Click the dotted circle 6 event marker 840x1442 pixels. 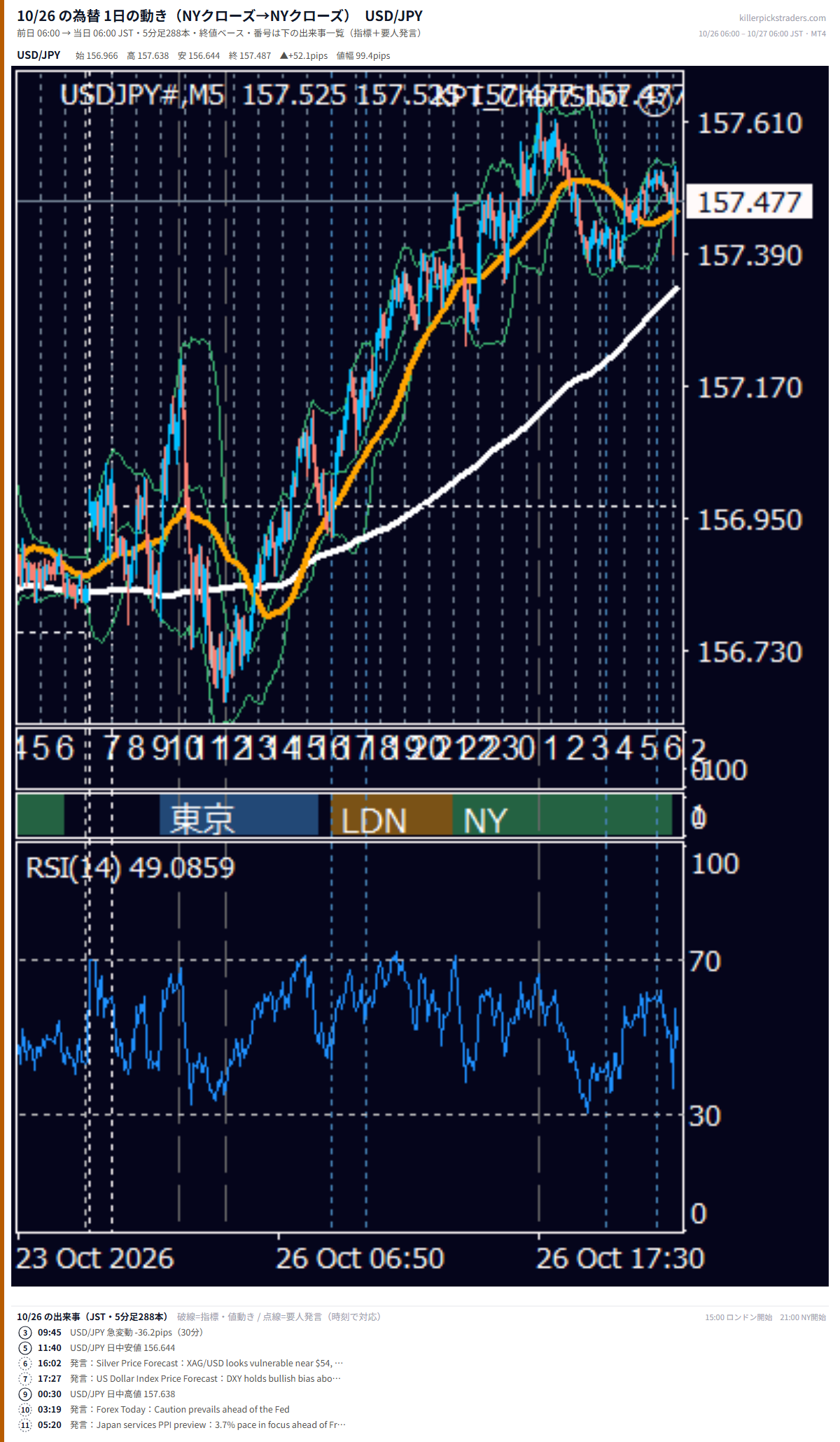[25, 1363]
